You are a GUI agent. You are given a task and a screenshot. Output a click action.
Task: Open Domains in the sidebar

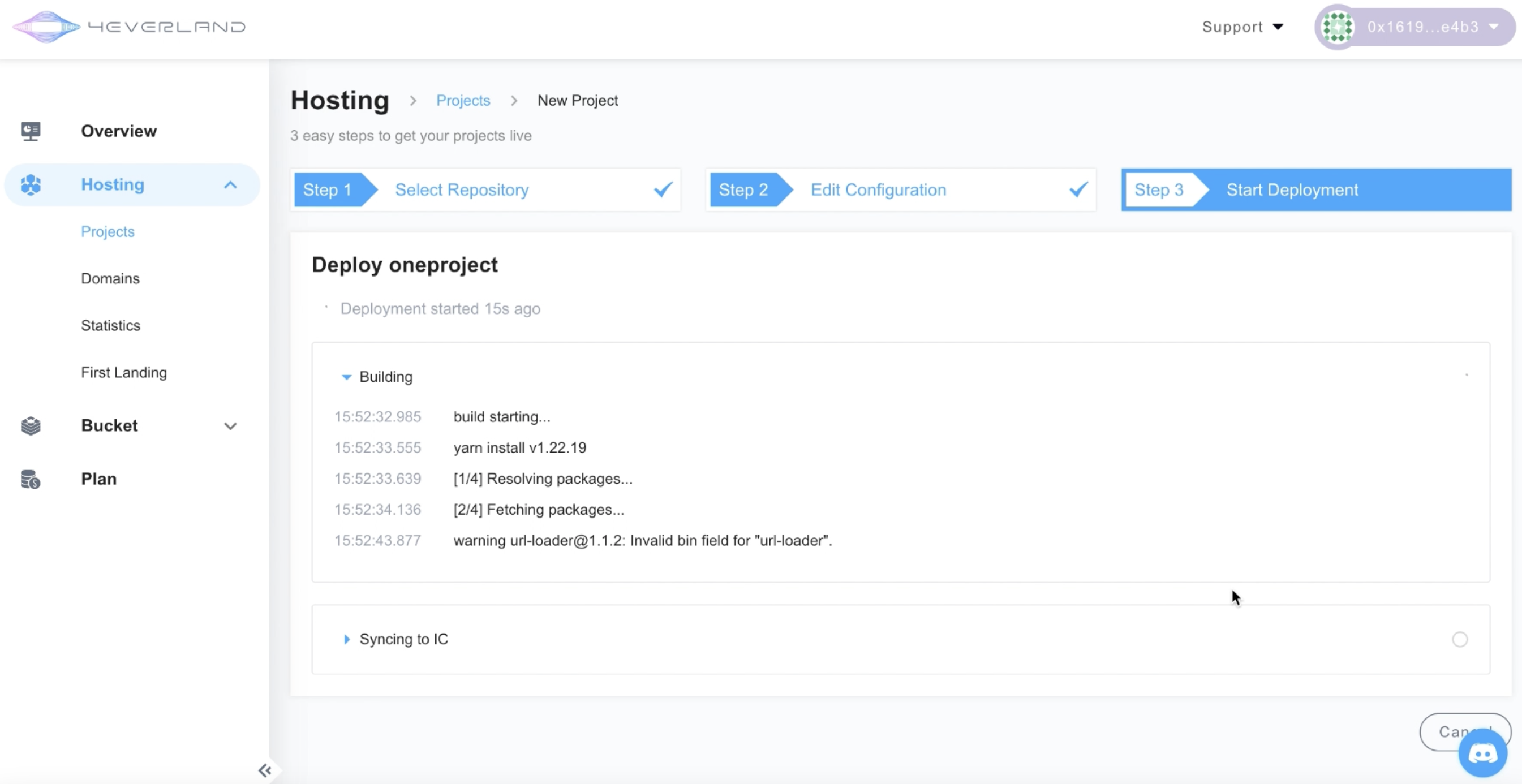click(110, 278)
